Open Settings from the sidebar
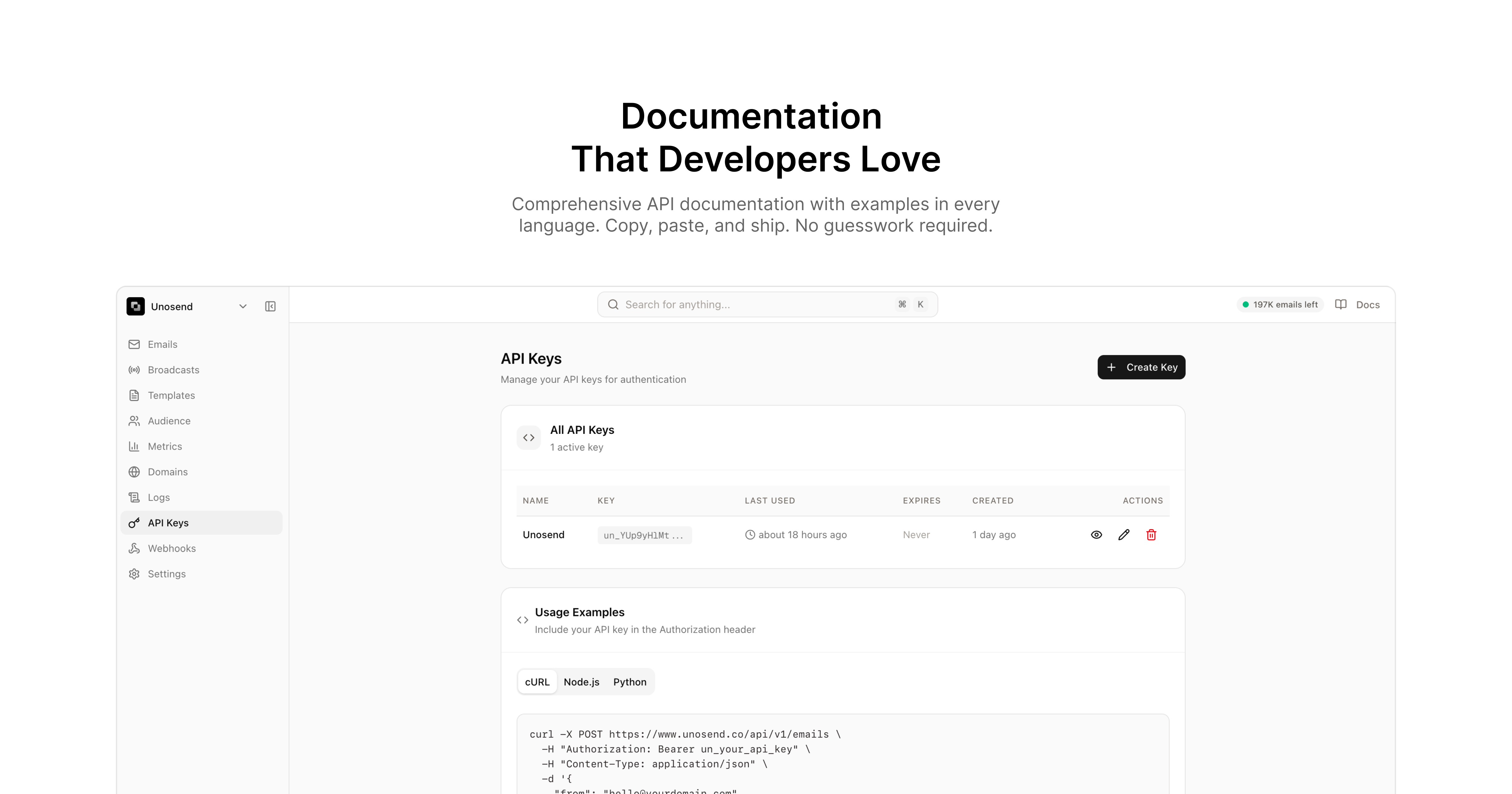 (x=167, y=574)
